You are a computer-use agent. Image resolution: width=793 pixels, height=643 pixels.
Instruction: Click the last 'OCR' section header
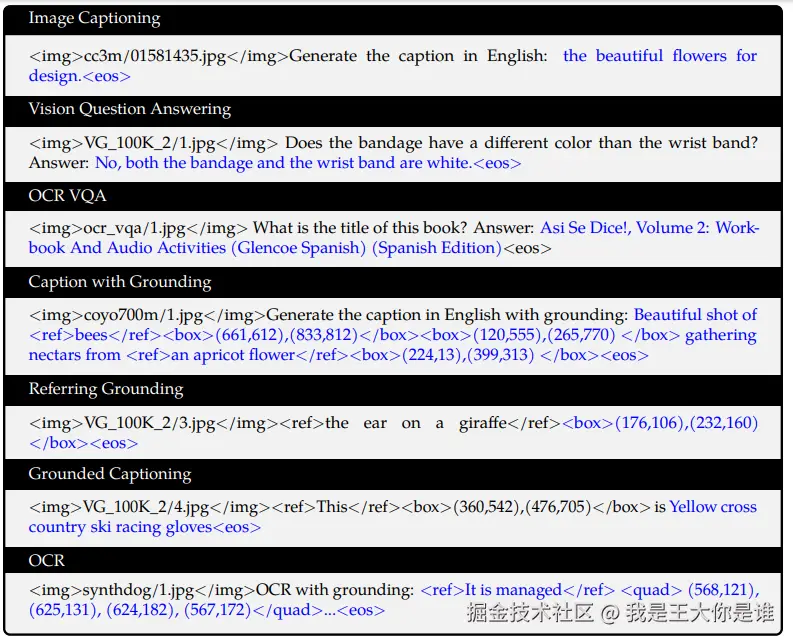(392, 560)
